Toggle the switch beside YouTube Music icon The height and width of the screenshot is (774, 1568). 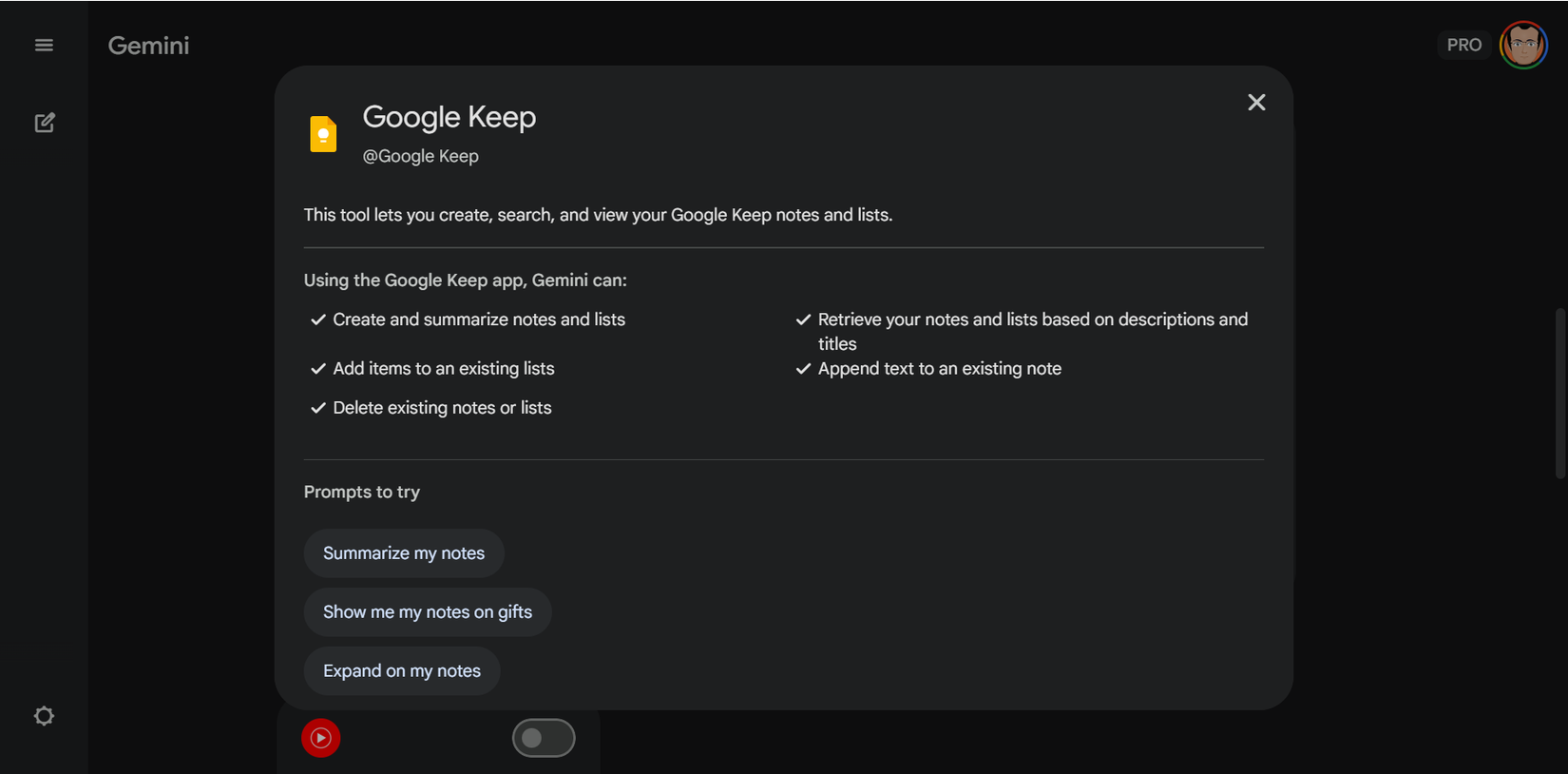tap(544, 738)
